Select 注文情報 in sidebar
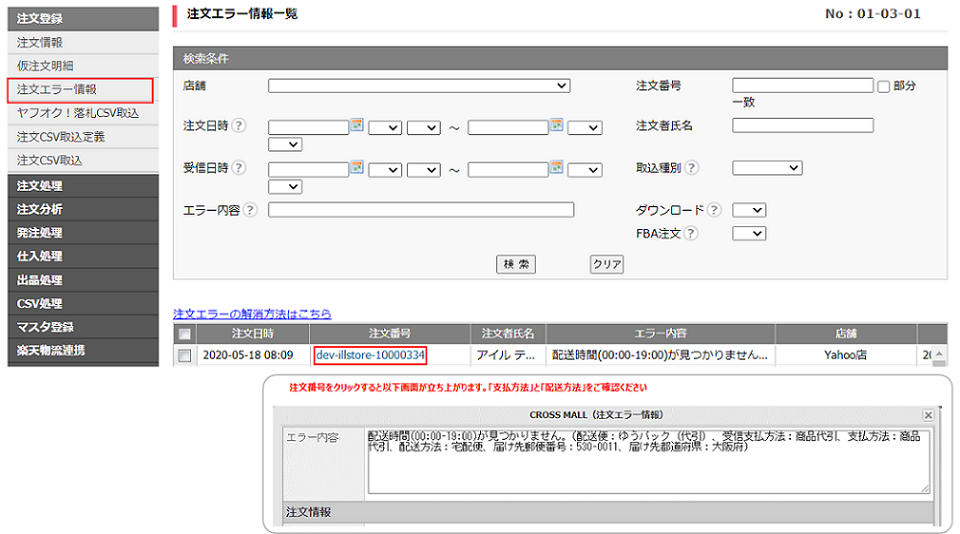Image resolution: width=960 pixels, height=534 pixels. point(83,42)
